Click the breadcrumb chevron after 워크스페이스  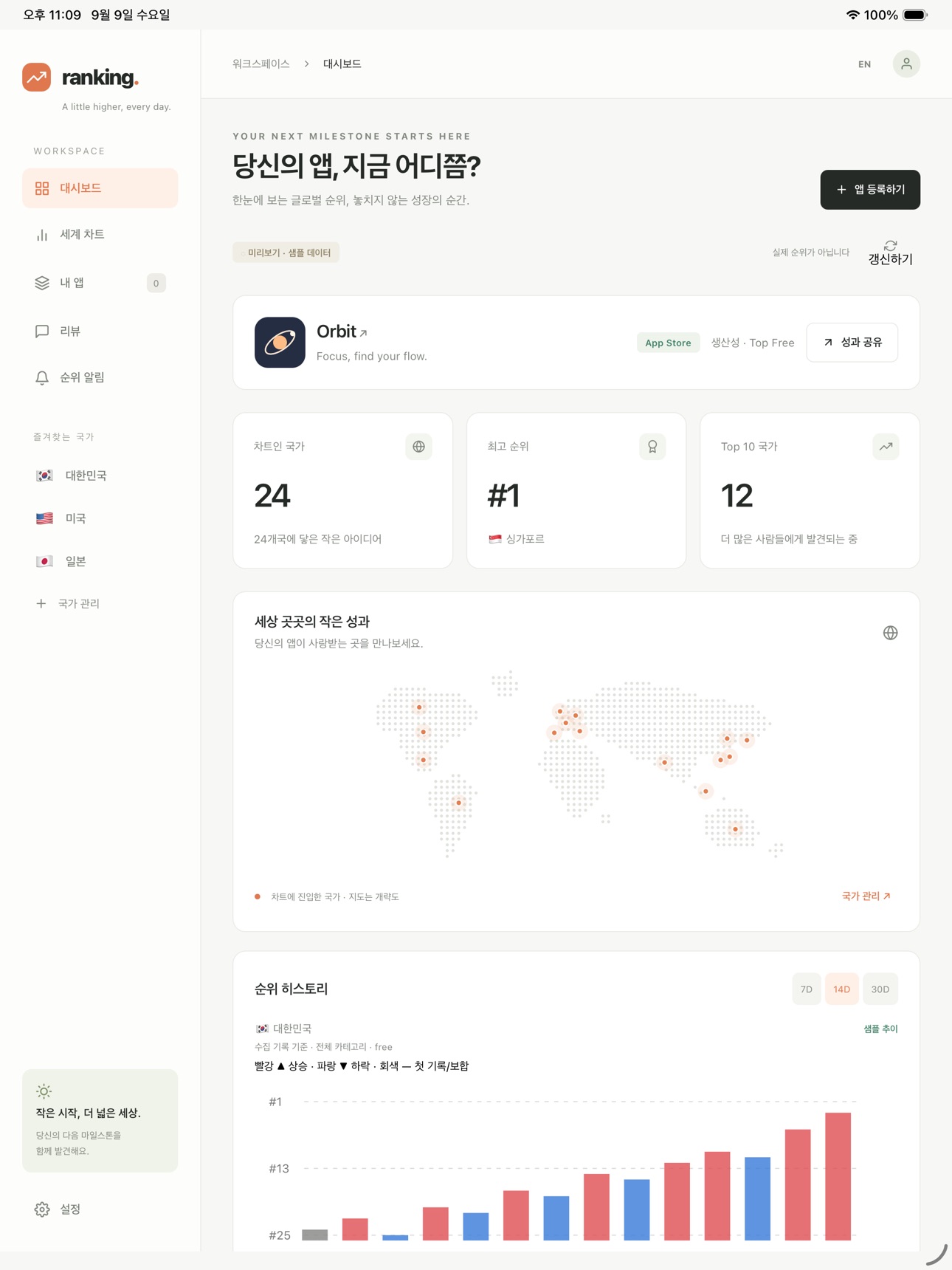pos(306,64)
